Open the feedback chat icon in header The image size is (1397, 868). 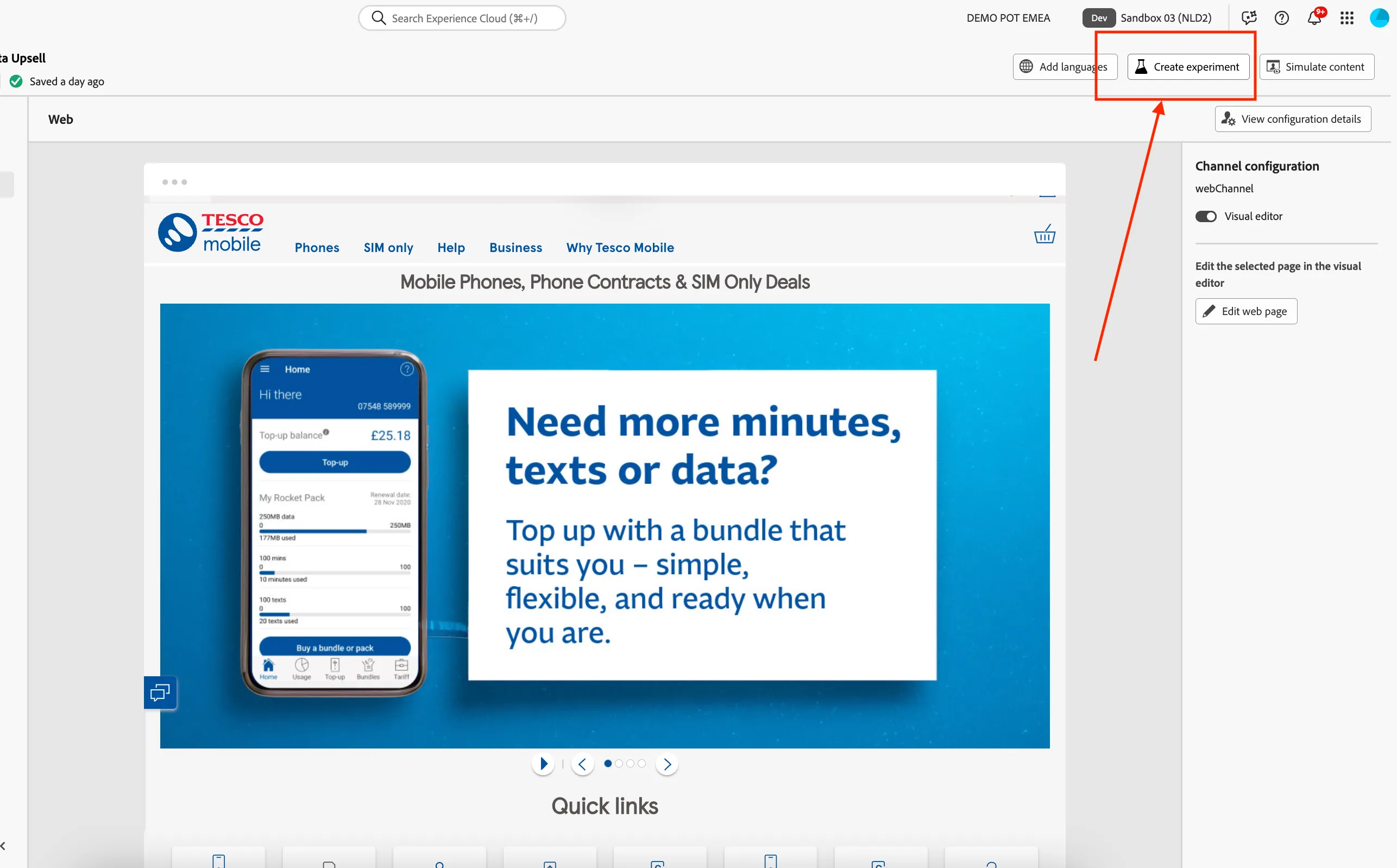click(x=1249, y=18)
